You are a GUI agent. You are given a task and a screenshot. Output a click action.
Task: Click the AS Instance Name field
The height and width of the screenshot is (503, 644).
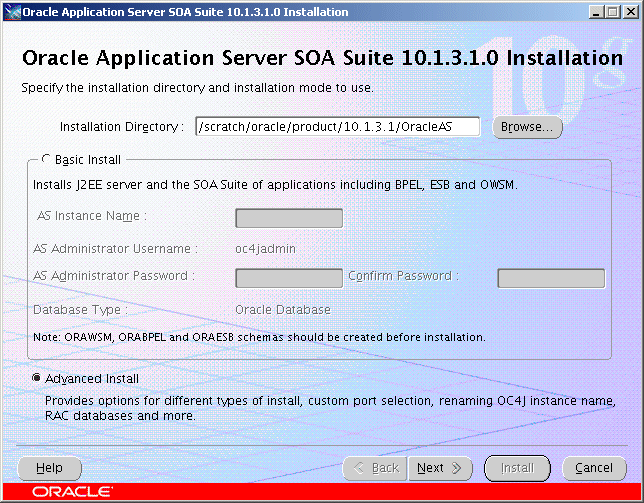click(289, 218)
